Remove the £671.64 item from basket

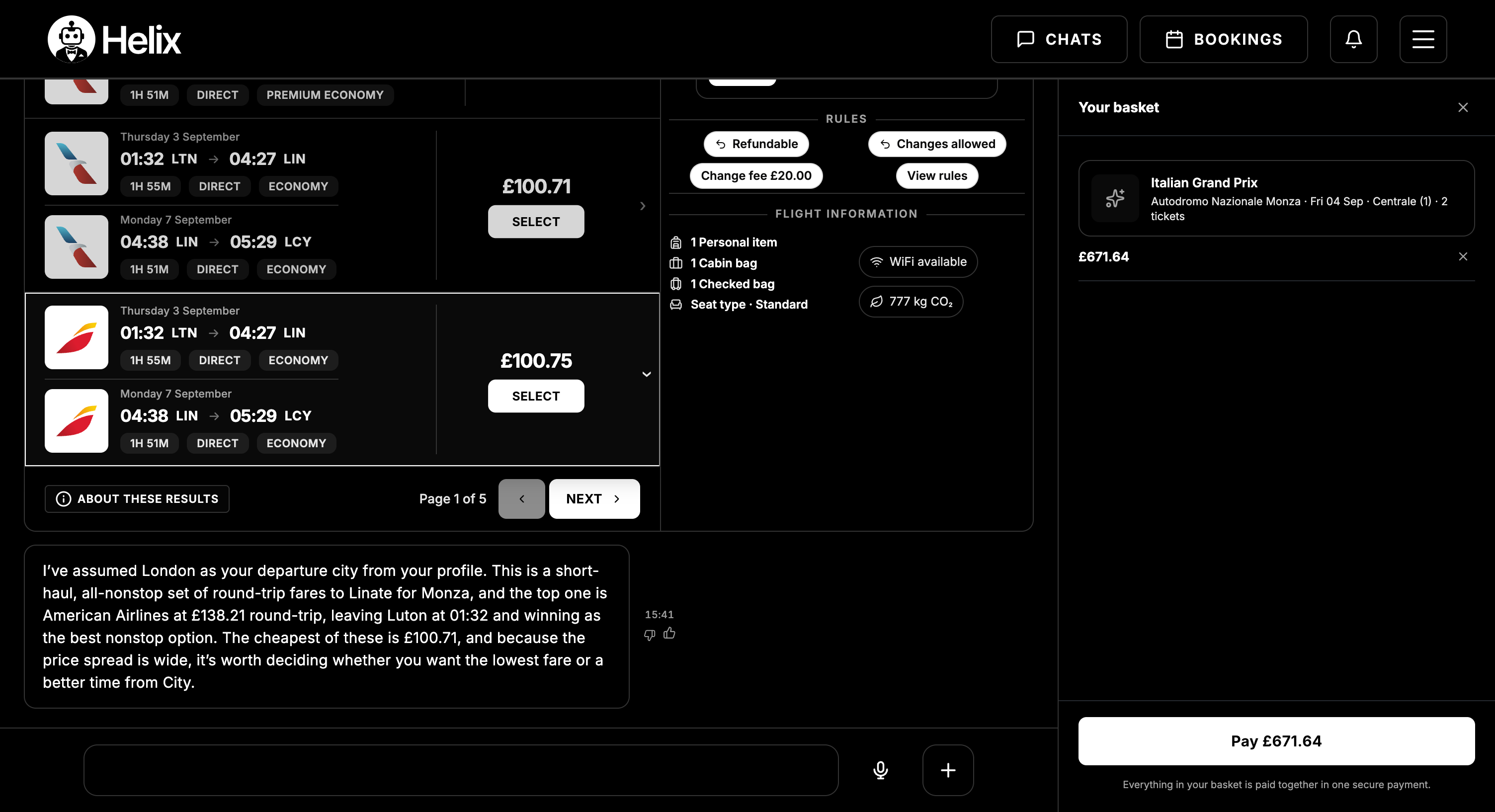coord(1463,256)
